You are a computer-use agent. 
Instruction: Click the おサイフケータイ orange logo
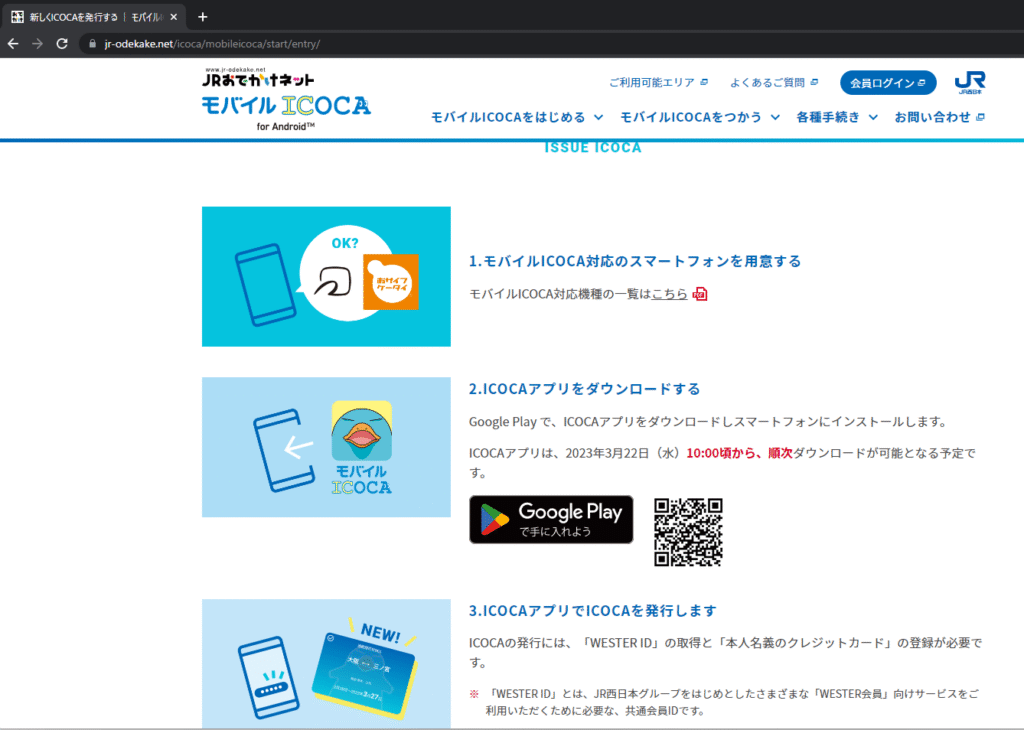pos(391,282)
